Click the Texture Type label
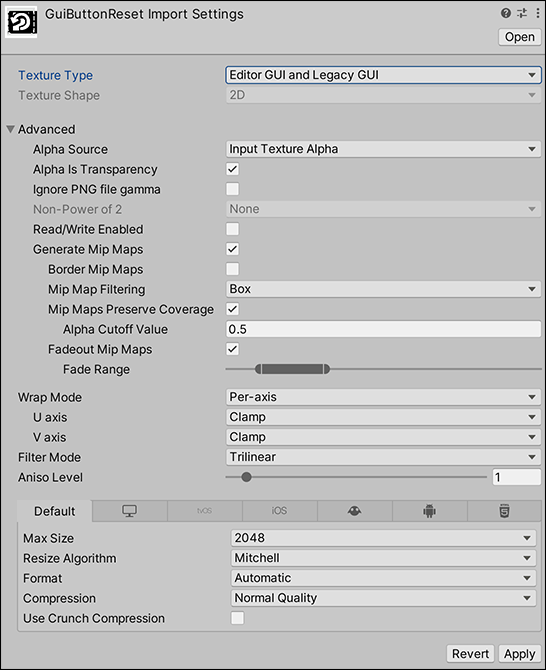 tap(56, 75)
